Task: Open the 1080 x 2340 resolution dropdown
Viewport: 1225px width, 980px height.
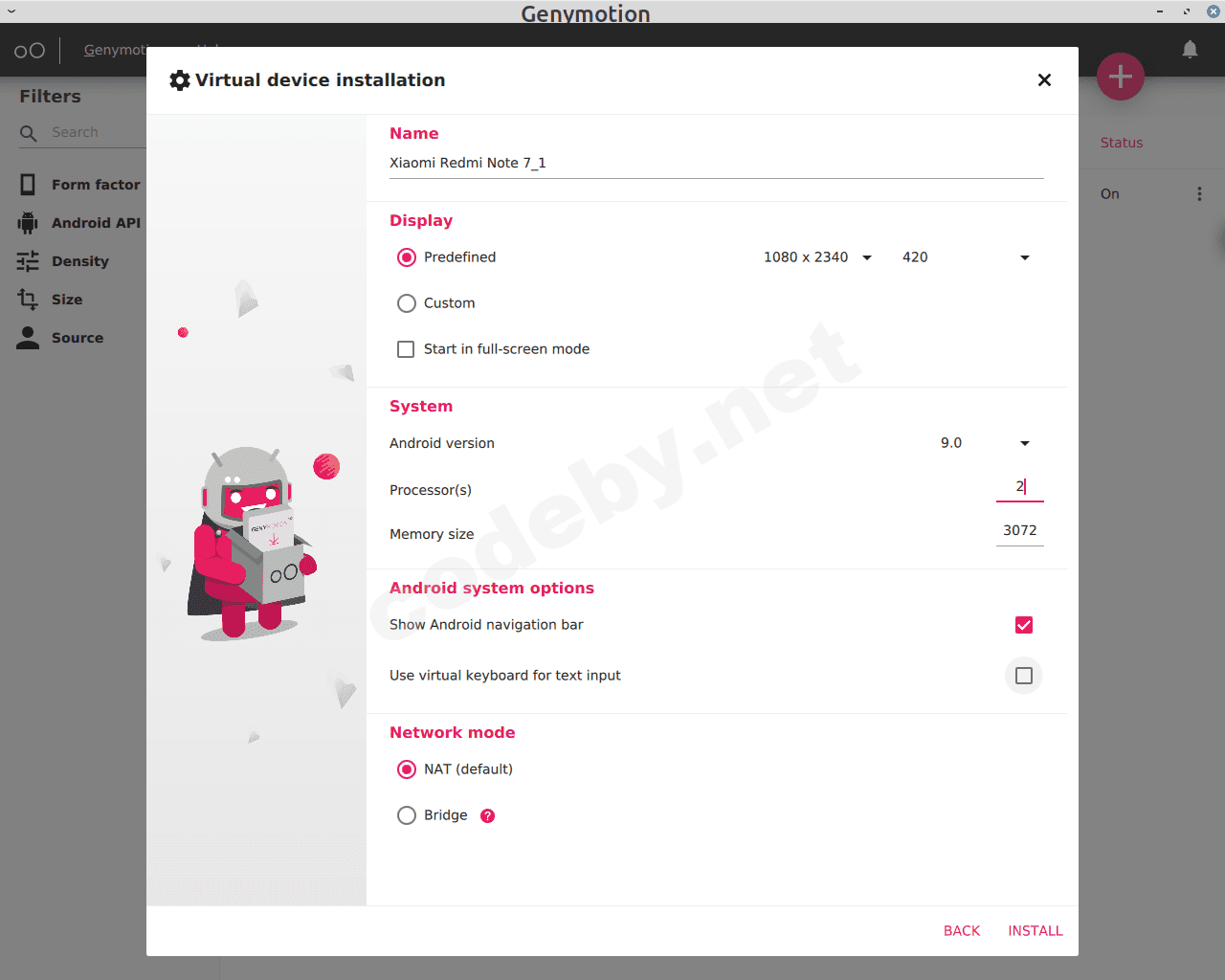Action: click(x=818, y=257)
